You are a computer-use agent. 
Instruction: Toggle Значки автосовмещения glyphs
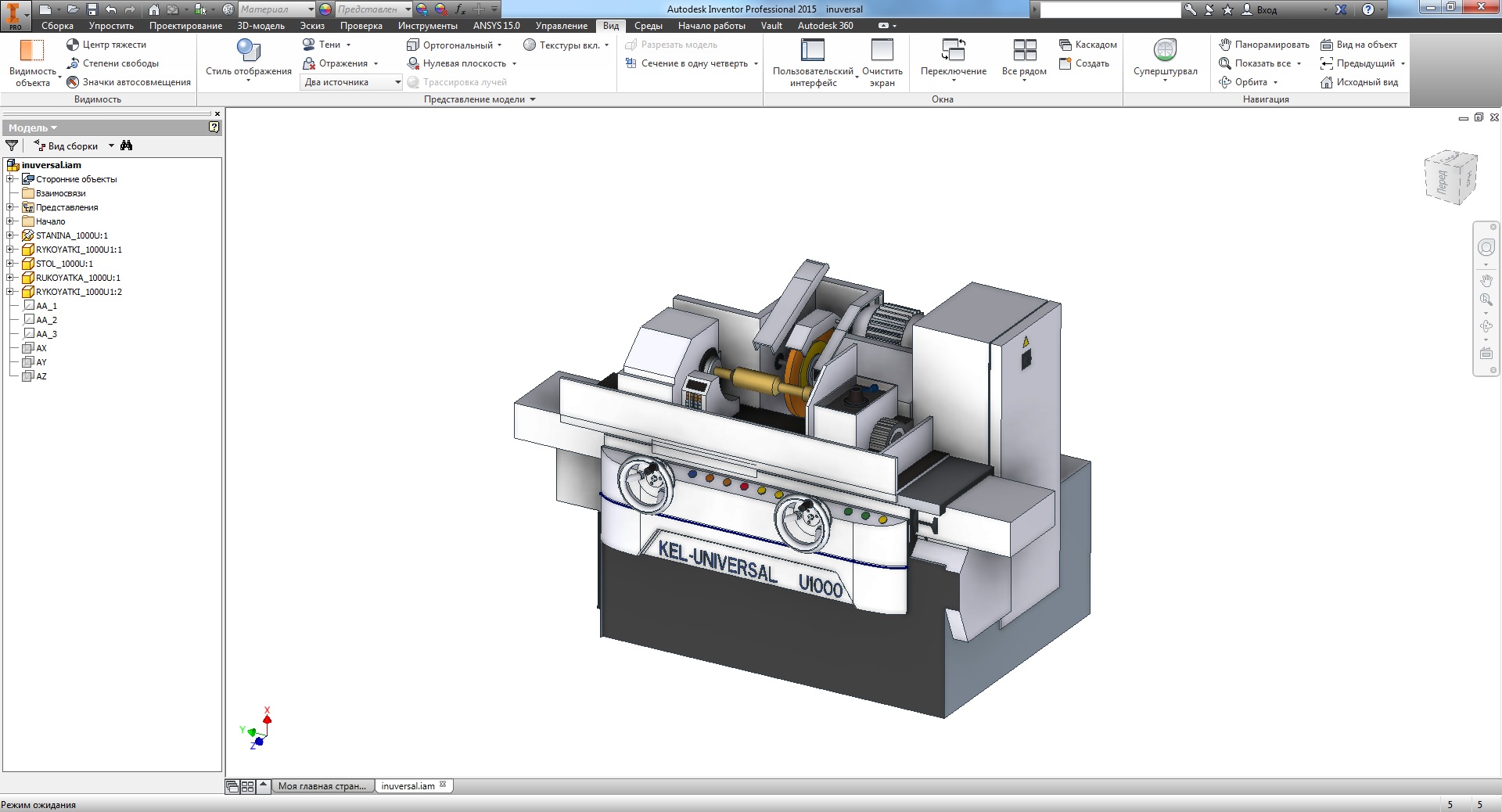[129, 82]
